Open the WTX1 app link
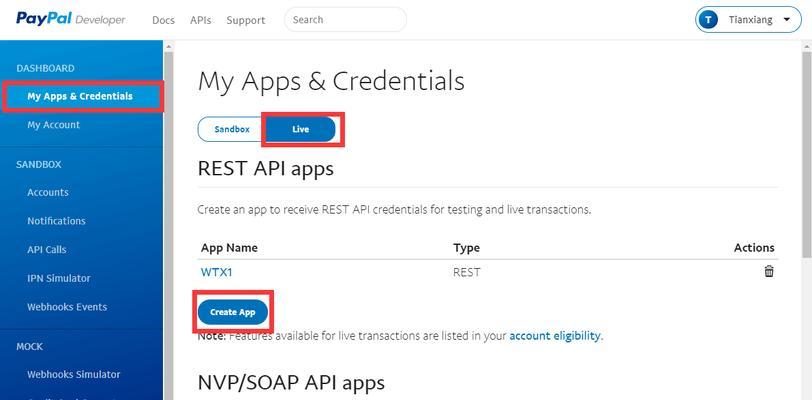 point(216,272)
